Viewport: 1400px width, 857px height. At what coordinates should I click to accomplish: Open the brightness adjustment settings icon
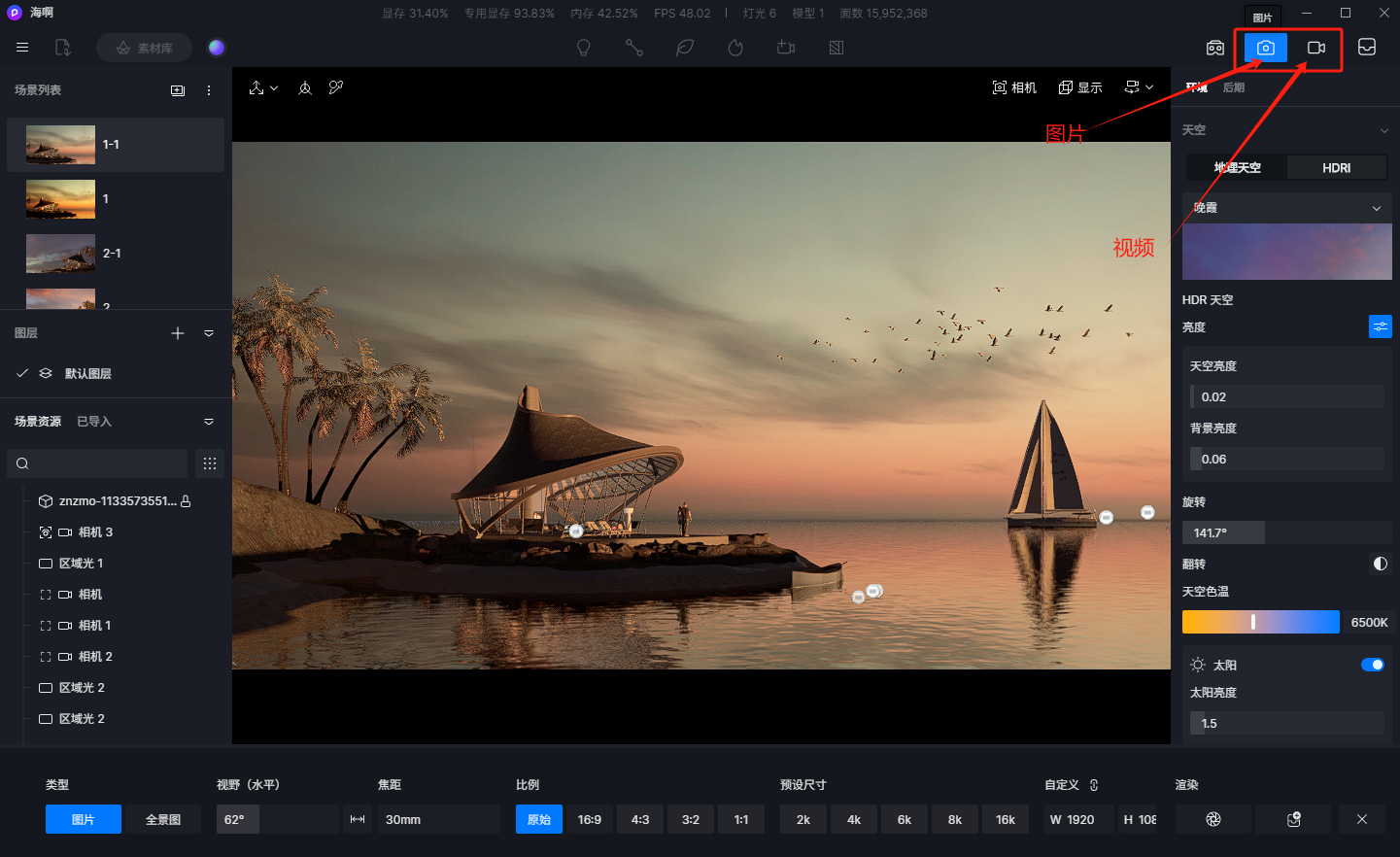click(1380, 326)
